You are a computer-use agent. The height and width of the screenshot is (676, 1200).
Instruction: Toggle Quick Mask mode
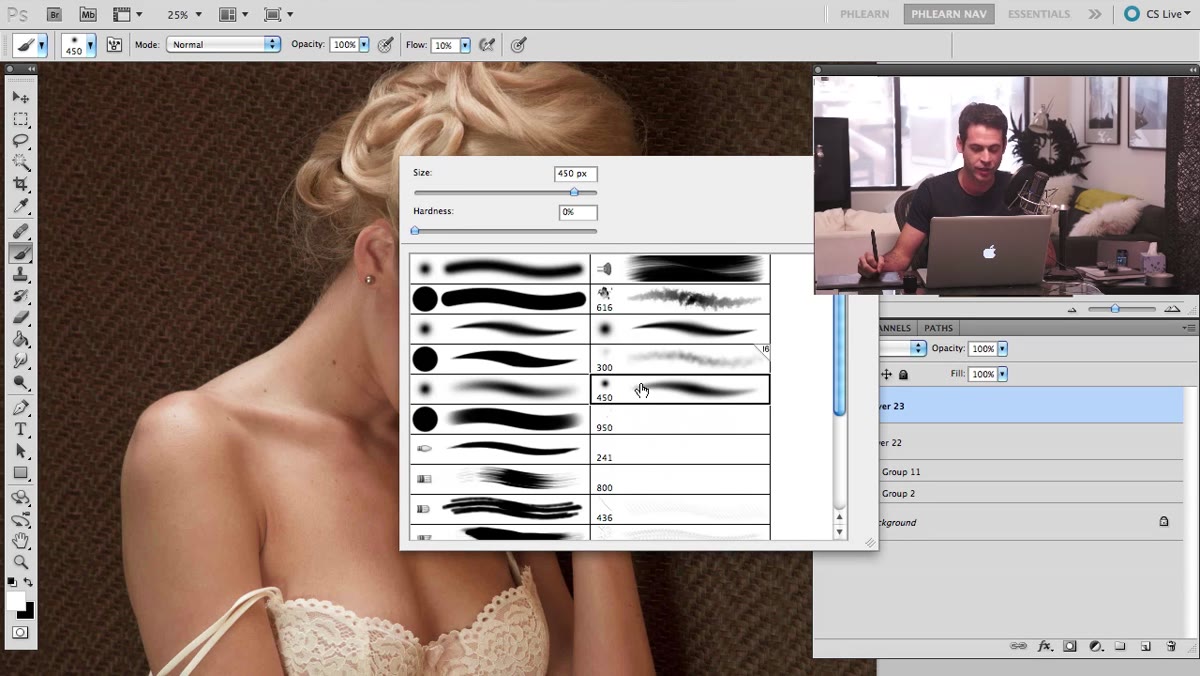tap(20, 633)
